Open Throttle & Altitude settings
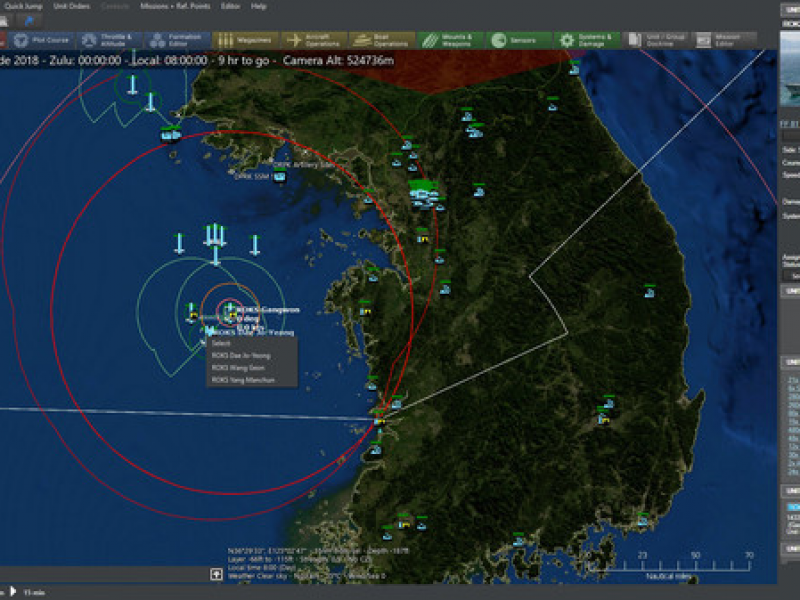The width and height of the screenshot is (800, 600). click(109, 40)
